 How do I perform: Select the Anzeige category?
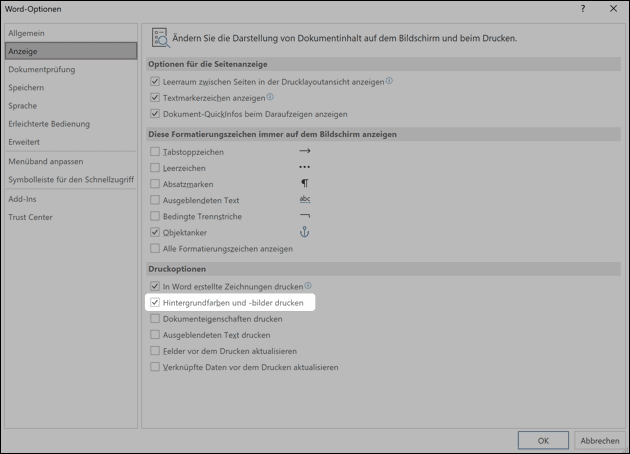pyautogui.click(x=71, y=51)
